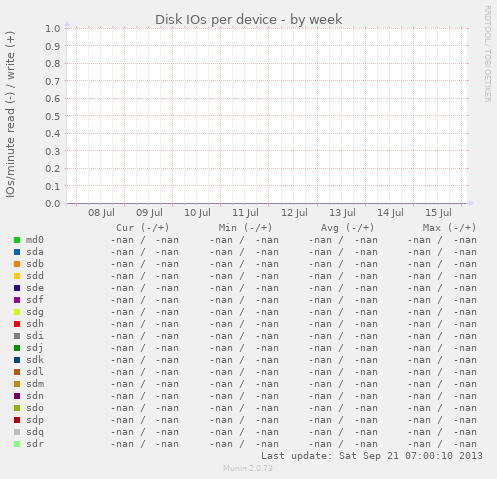The height and width of the screenshot is (479, 497).
Task: Select the 'sda' device label
Action: click(35, 252)
